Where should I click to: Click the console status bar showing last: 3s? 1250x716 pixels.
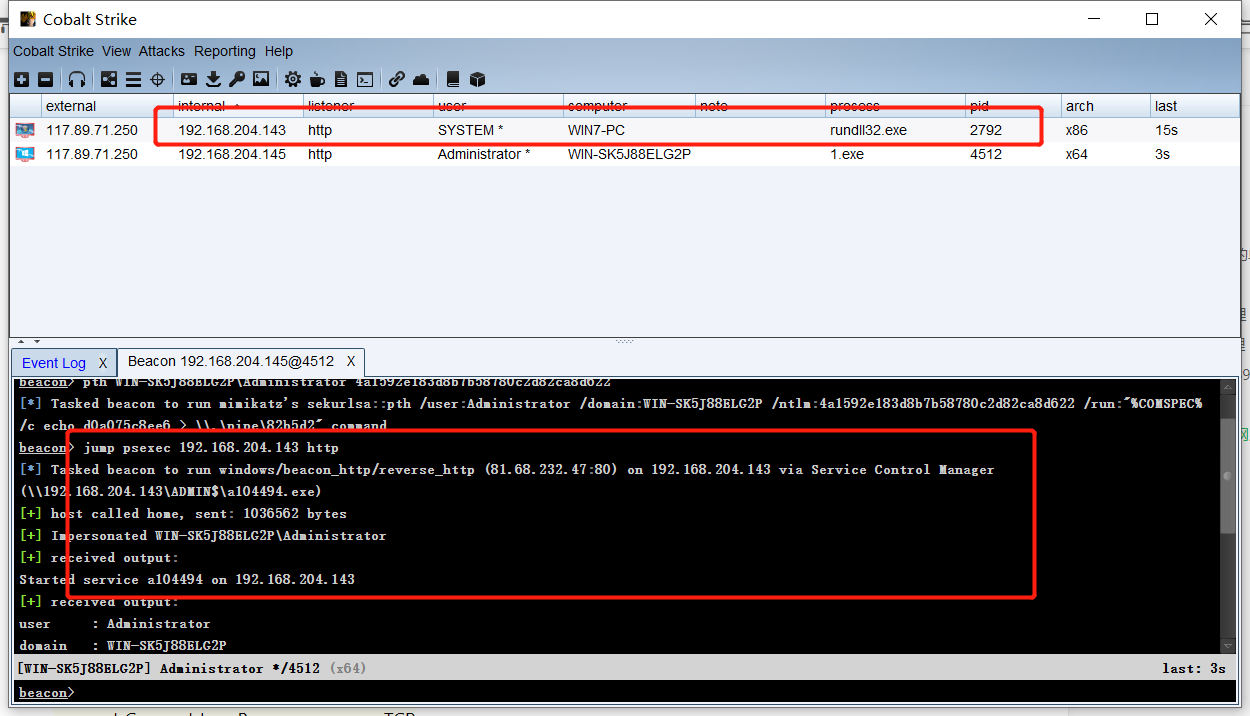pos(626,668)
